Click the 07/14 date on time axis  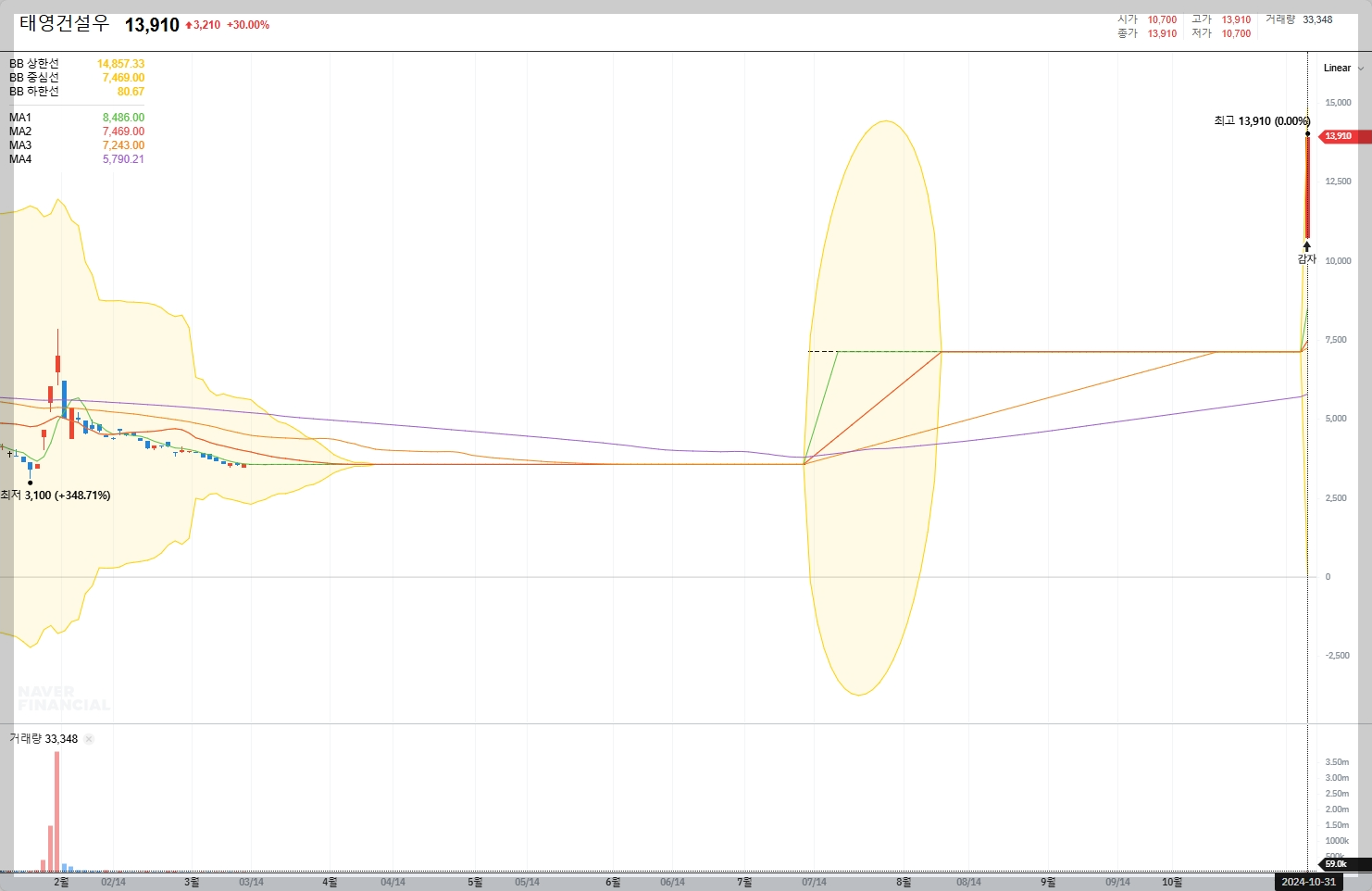click(814, 882)
